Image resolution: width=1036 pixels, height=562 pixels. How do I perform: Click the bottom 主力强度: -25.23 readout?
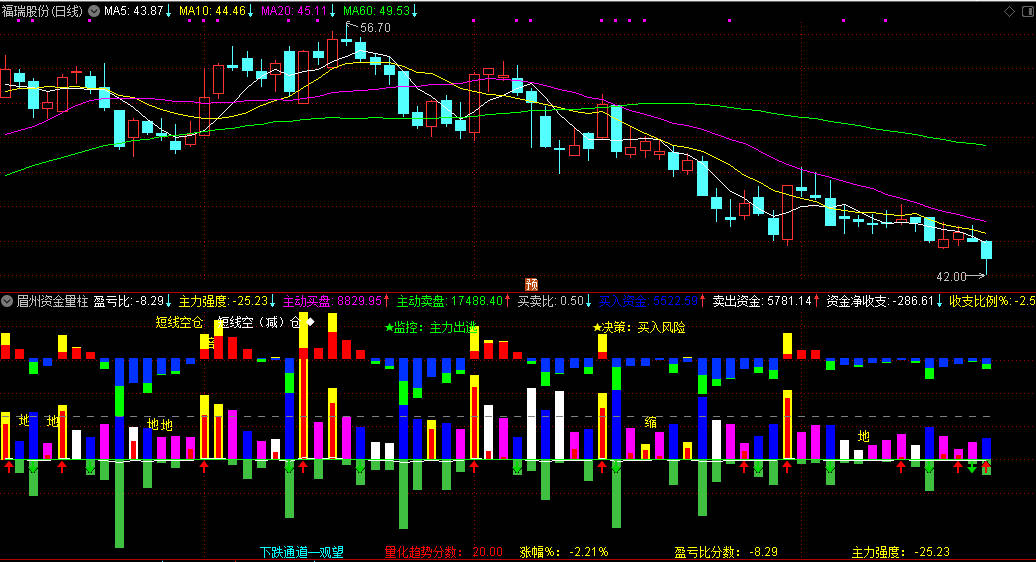coord(901,552)
